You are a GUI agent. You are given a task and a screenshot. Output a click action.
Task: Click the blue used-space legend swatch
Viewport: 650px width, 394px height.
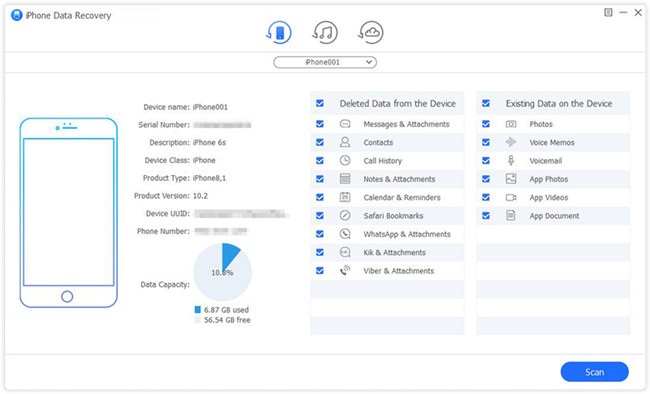click(x=198, y=310)
